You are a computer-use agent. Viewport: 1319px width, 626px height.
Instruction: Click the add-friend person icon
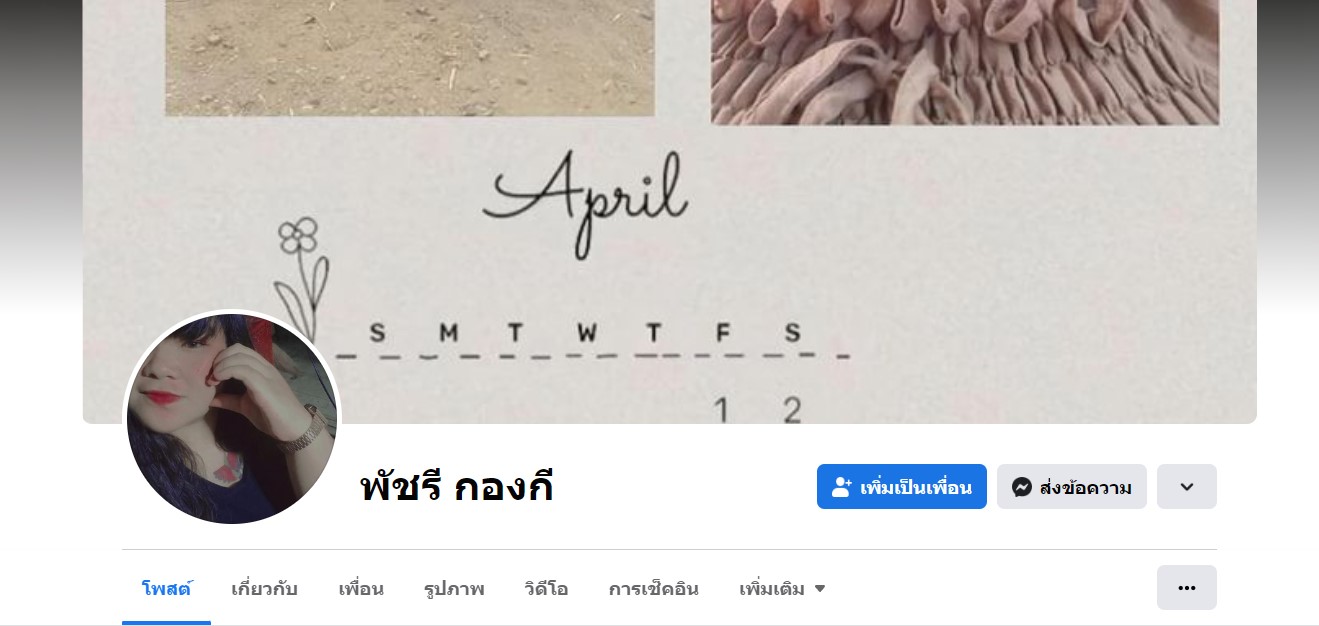coord(842,487)
